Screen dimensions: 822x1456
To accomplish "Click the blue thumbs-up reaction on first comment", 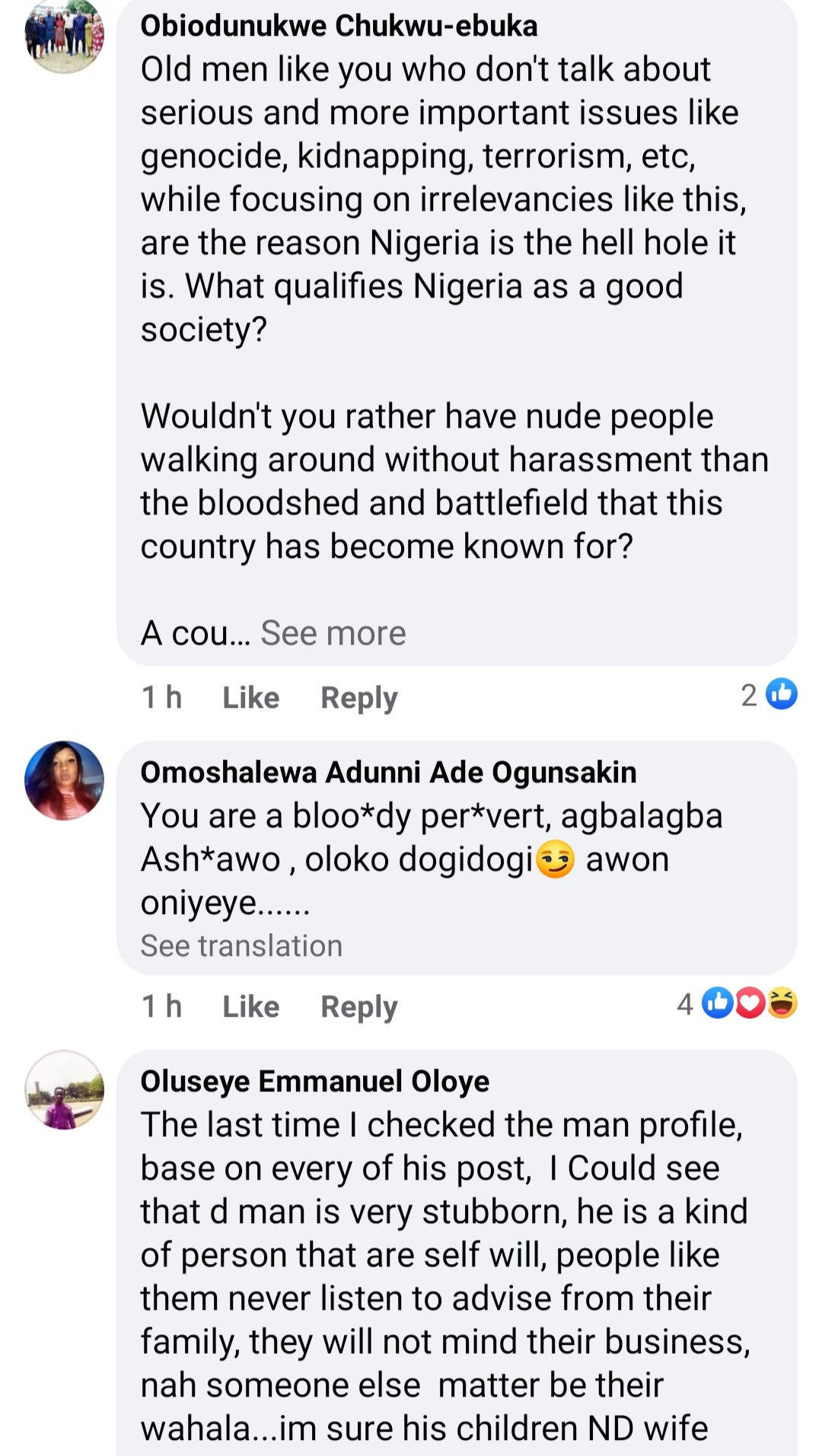I will point(781,693).
